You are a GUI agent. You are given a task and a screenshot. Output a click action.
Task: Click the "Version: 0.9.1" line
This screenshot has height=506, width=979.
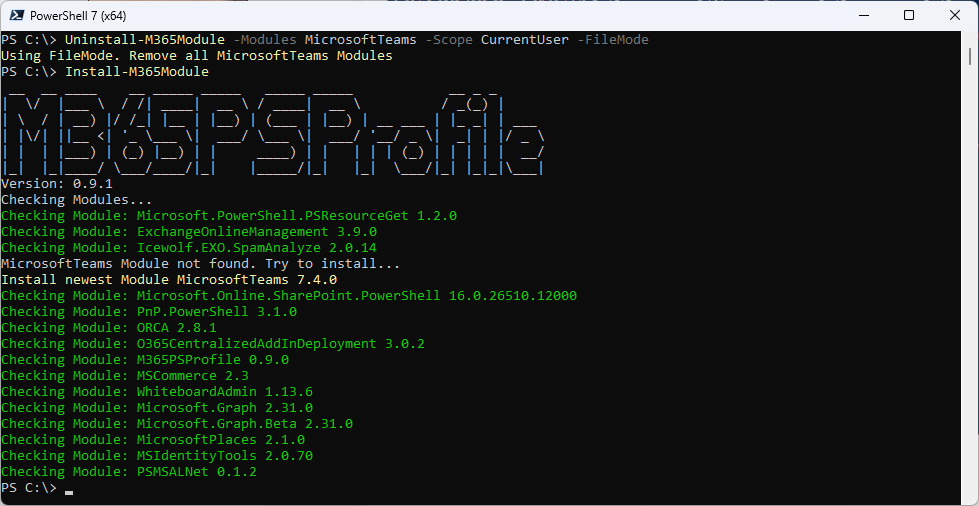coord(57,184)
